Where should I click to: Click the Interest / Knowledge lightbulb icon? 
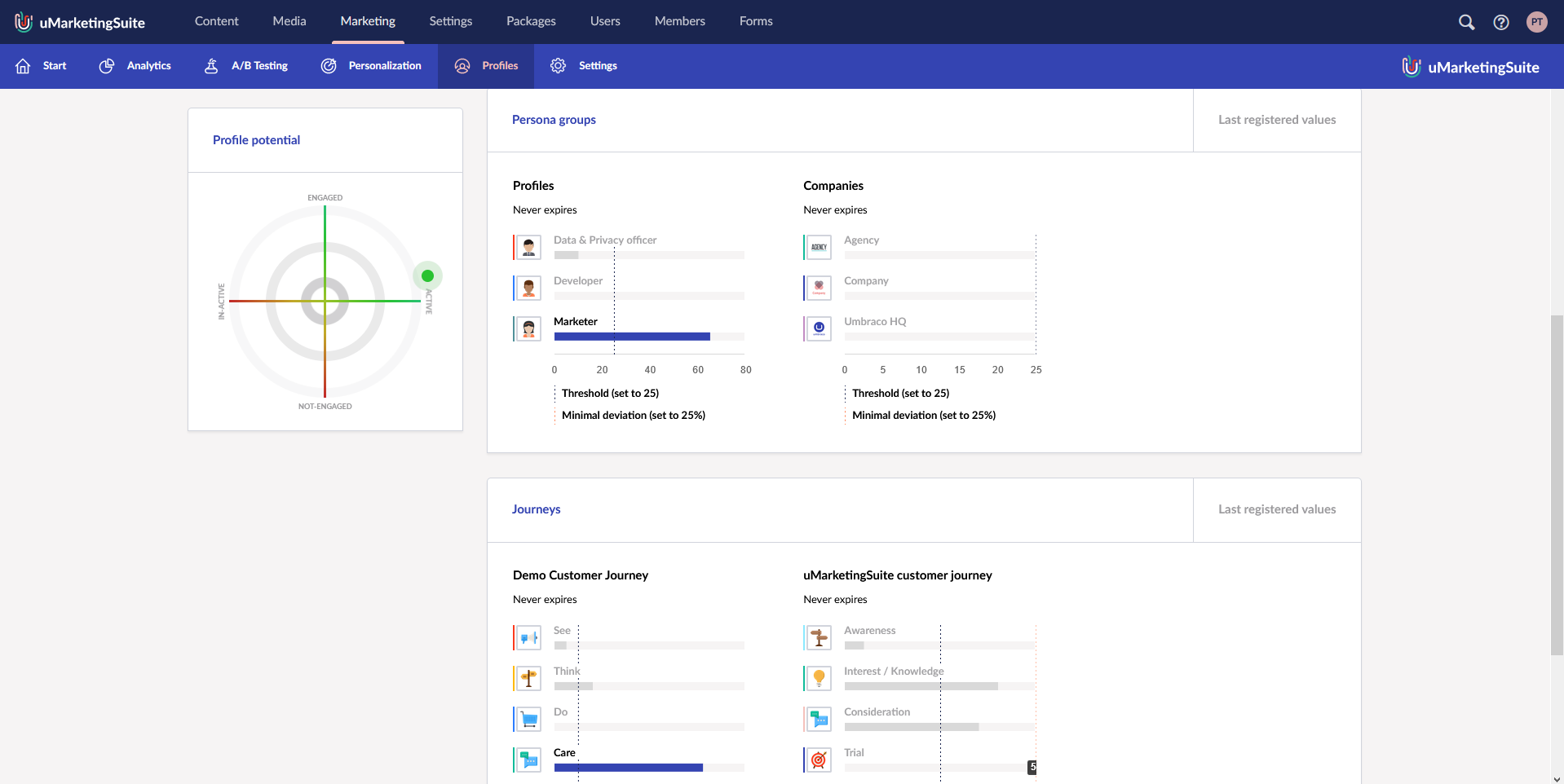click(x=819, y=678)
